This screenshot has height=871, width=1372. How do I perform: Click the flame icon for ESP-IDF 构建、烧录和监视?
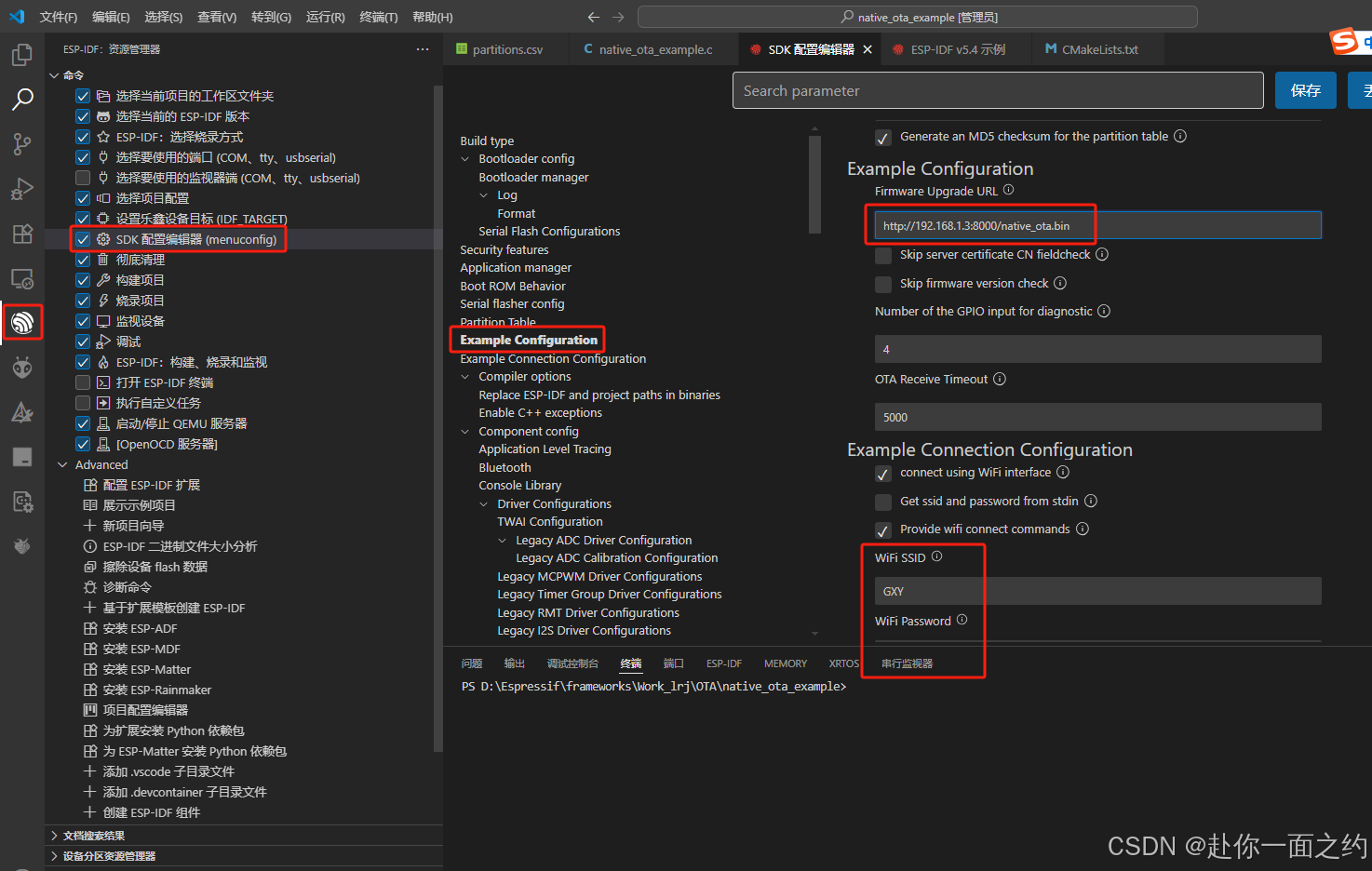coord(103,362)
